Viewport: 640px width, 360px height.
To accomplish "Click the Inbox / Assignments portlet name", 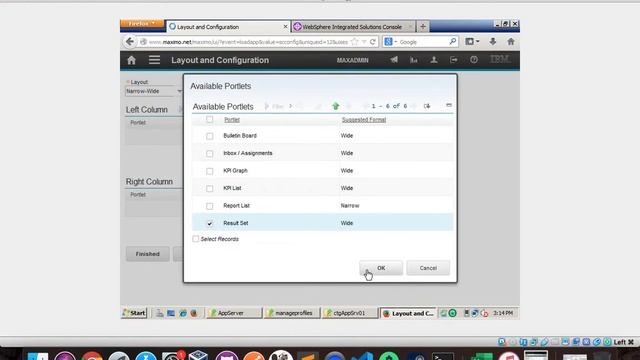I will [248, 153].
